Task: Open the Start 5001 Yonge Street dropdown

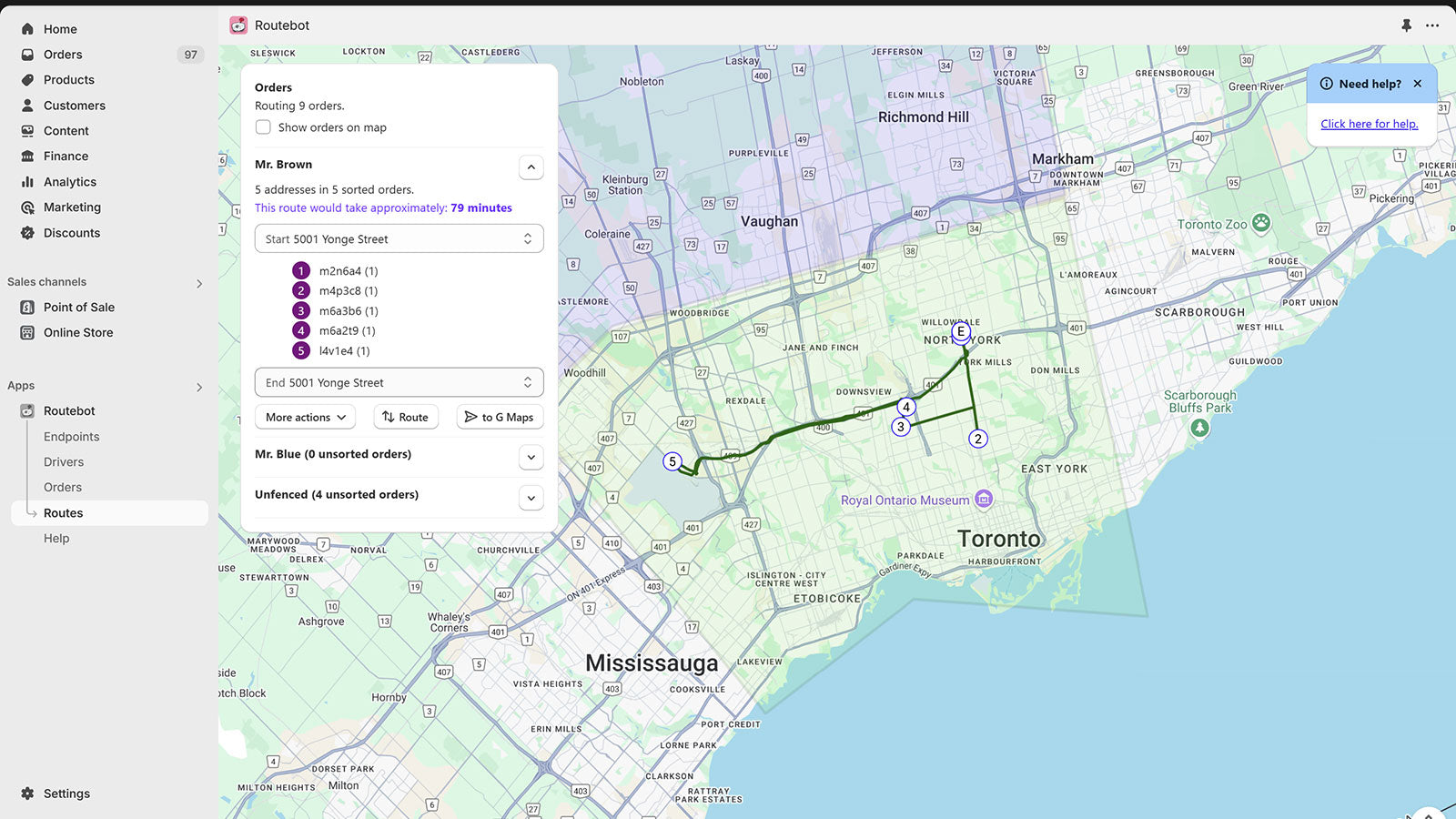Action: (399, 238)
